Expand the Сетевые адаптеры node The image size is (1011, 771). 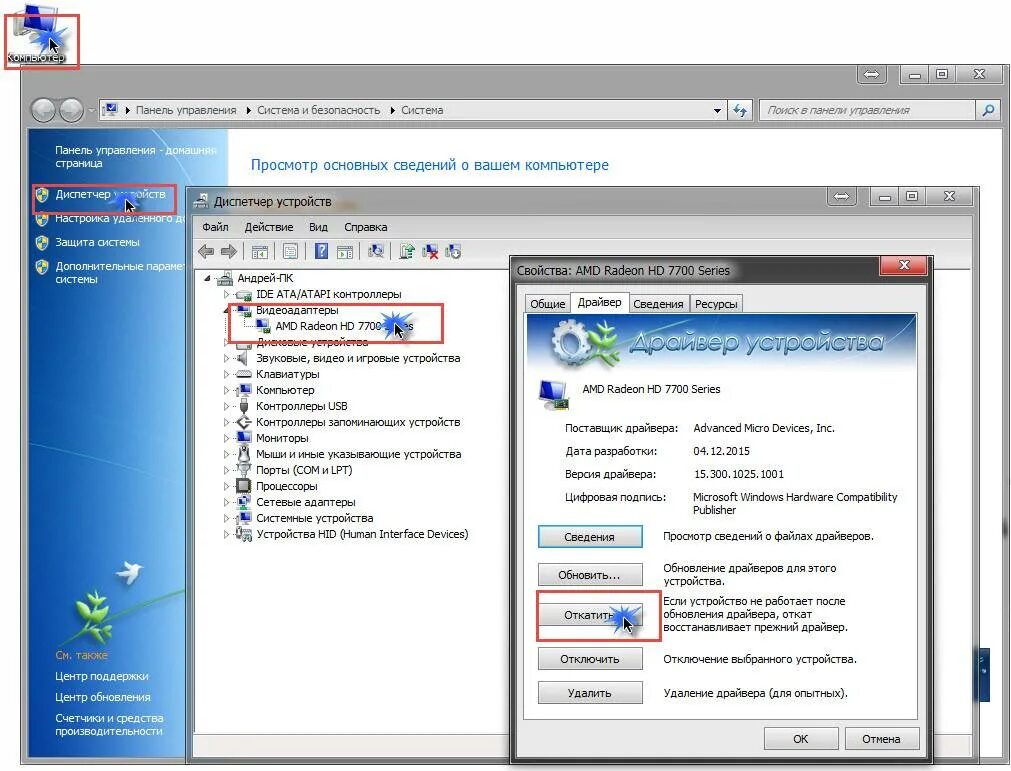(226, 502)
